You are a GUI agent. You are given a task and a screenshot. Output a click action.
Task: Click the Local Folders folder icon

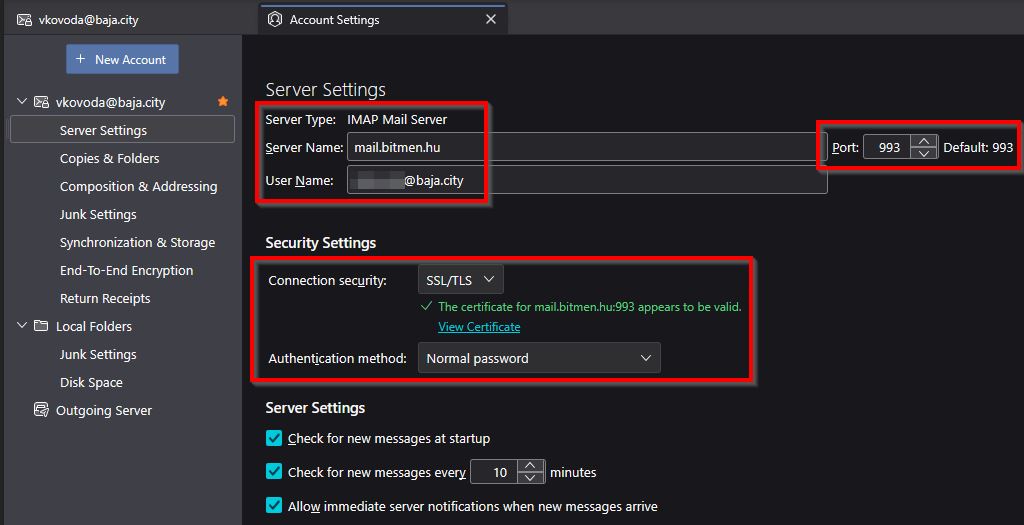(41, 326)
